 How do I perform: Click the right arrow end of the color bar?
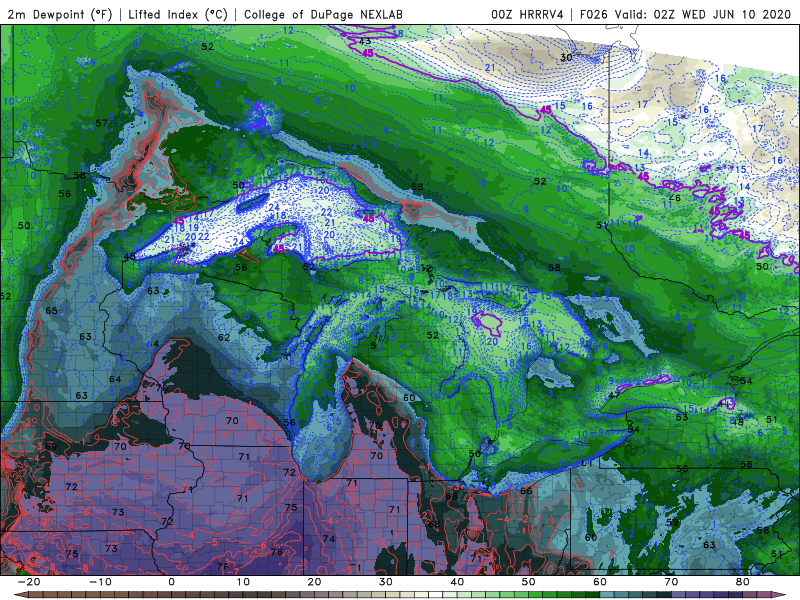pos(780,595)
